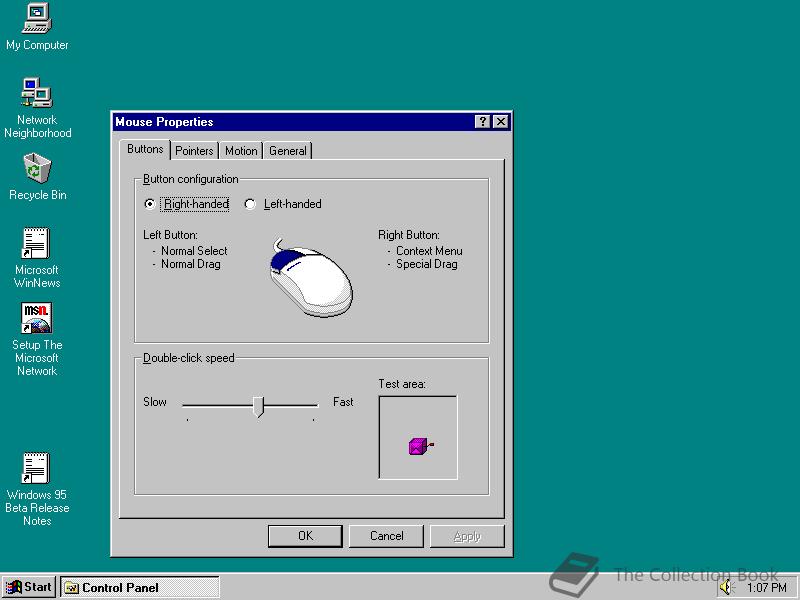Choose the Right-handed radio button
This screenshot has width=800, height=600.
(149, 204)
